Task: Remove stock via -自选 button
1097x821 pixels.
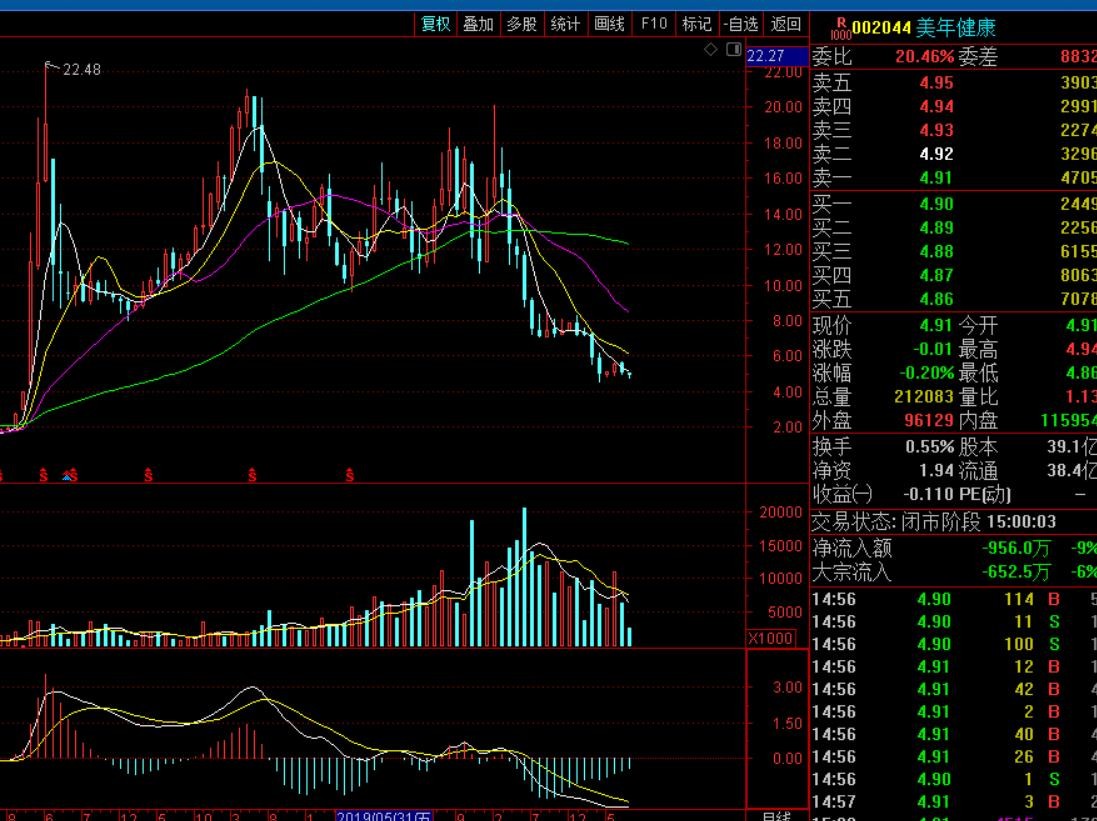Action: pos(741,24)
